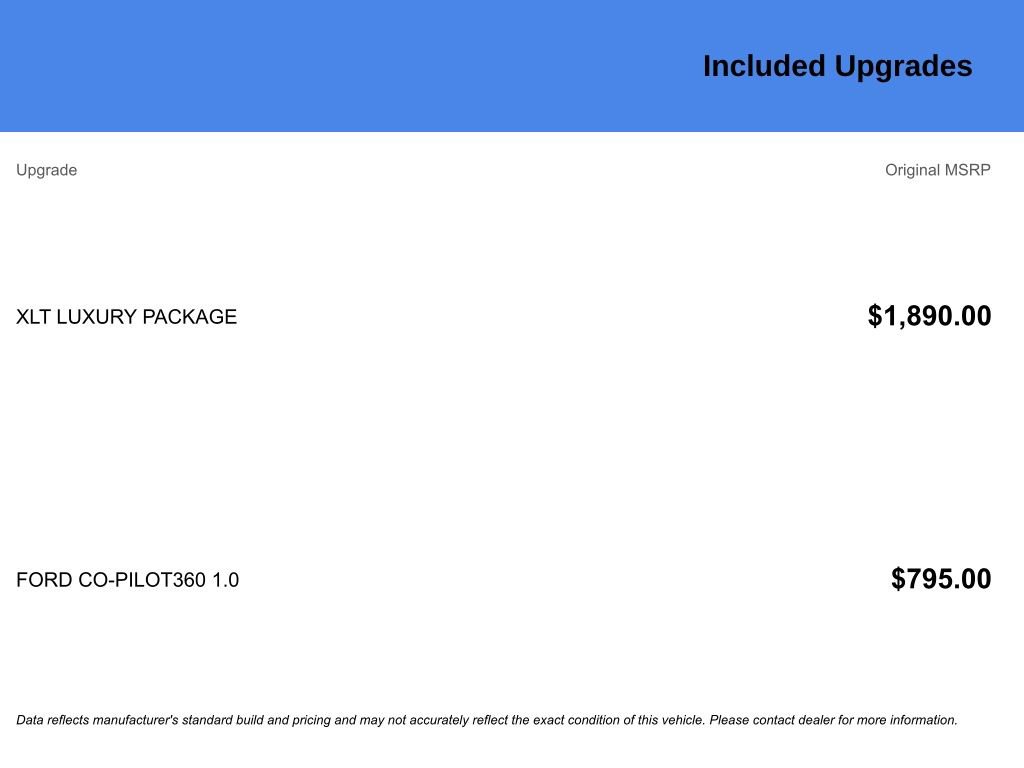
Task: Click the blue header banner
Action: point(512,66)
